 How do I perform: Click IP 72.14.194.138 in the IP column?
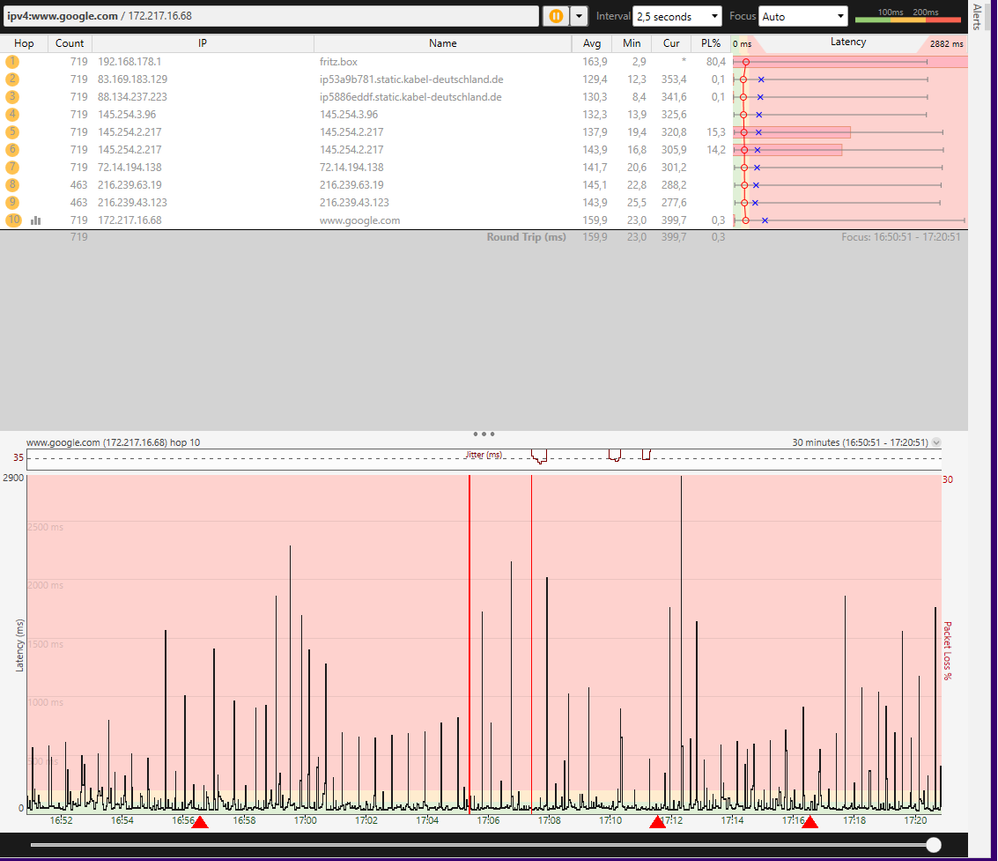coord(129,167)
